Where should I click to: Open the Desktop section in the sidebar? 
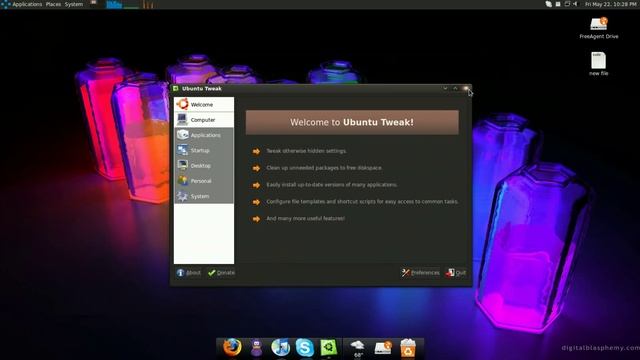(204, 166)
